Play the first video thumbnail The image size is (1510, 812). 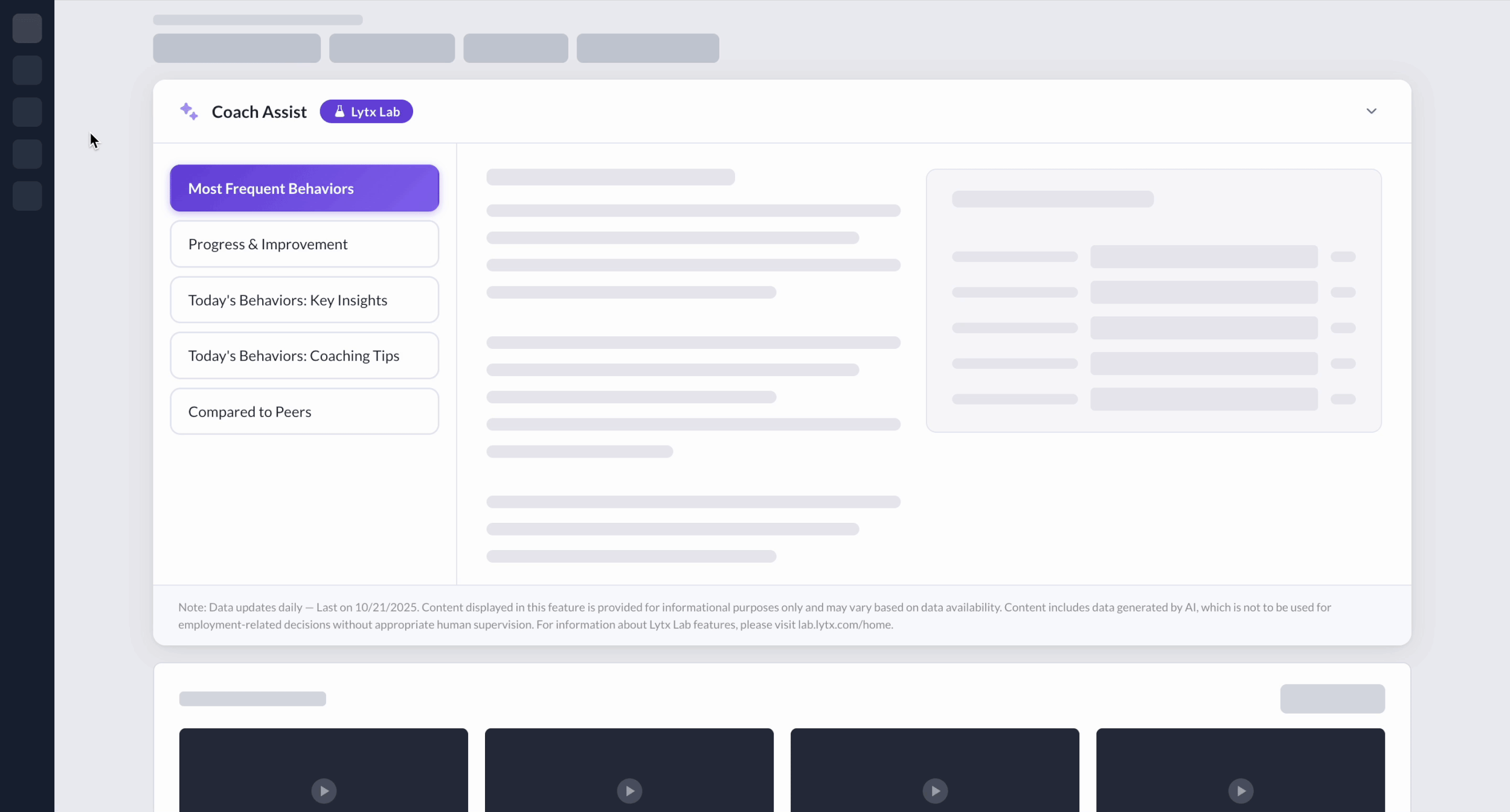(324, 790)
